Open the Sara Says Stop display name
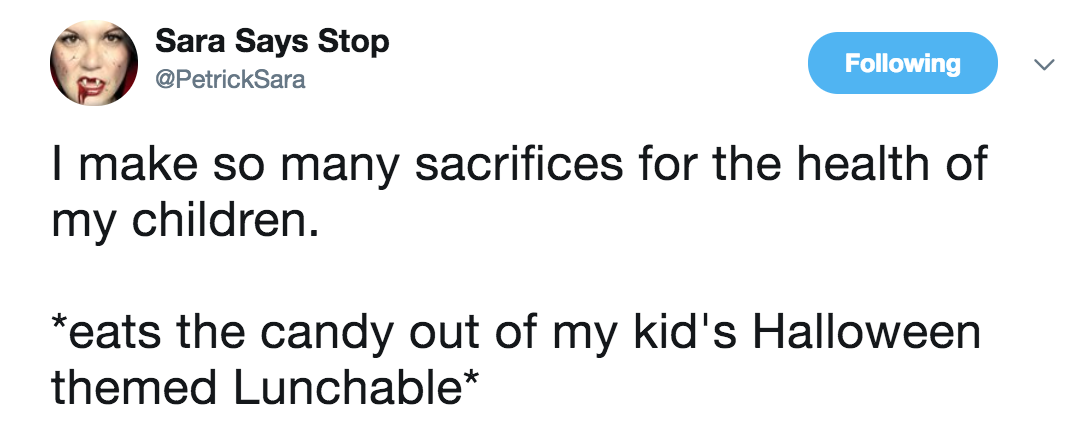Image resolution: width=1074 pixels, height=428 pixels. click(272, 43)
